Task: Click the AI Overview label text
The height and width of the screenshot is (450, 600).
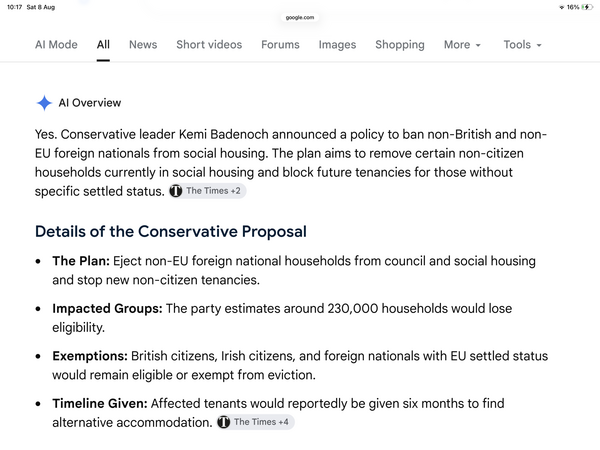Action: pyautogui.click(x=90, y=103)
